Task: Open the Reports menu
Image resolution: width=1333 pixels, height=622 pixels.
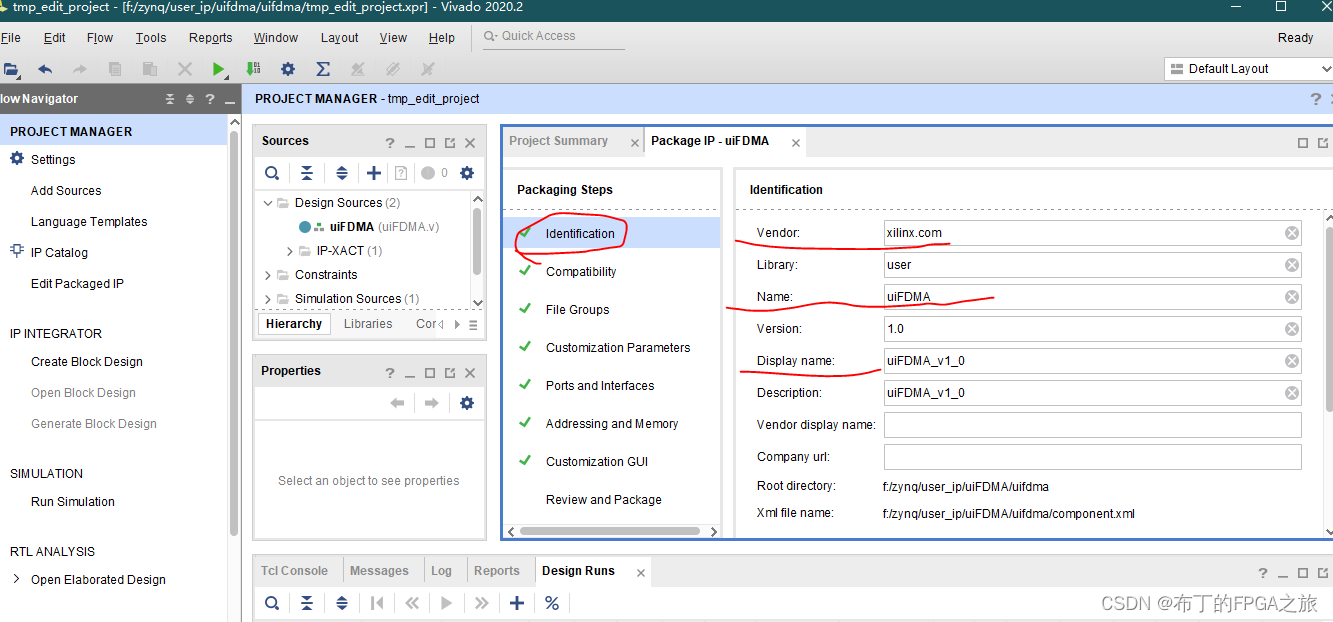Action: point(210,38)
